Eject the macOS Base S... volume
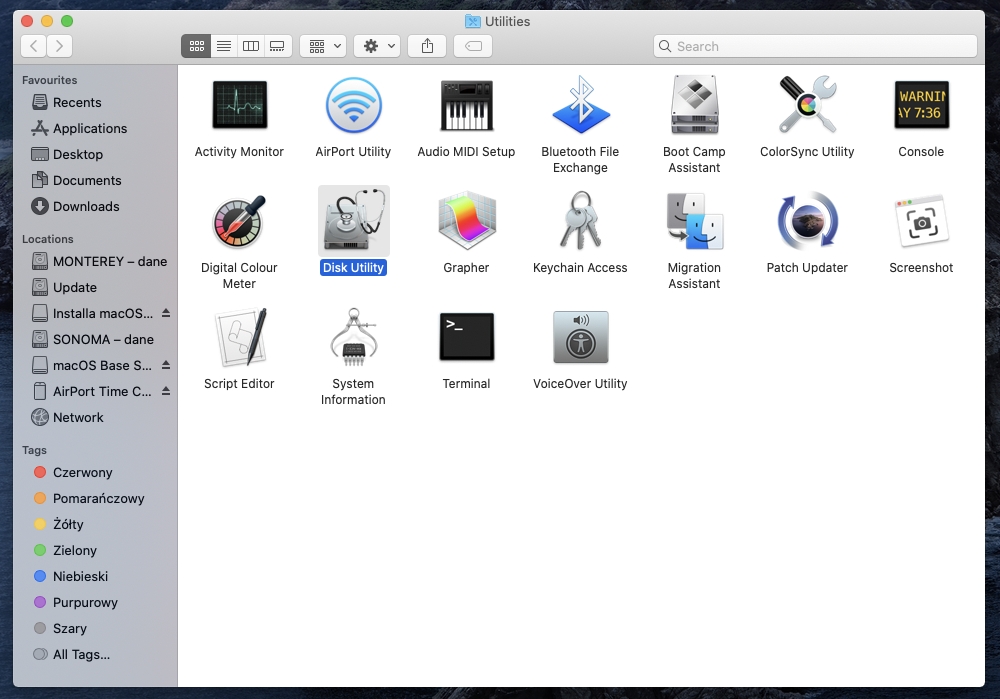This screenshot has width=1000, height=699. coord(166,365)
